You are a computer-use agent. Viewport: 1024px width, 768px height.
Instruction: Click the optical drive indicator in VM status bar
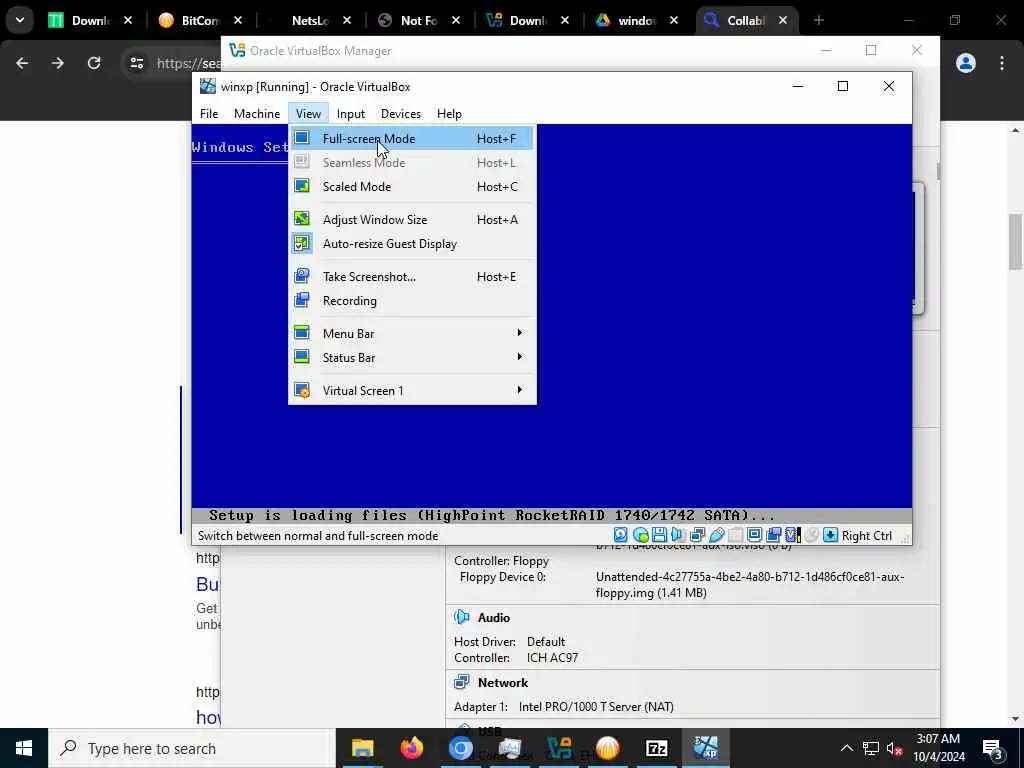pyautogui.click(x=640, y=536)
